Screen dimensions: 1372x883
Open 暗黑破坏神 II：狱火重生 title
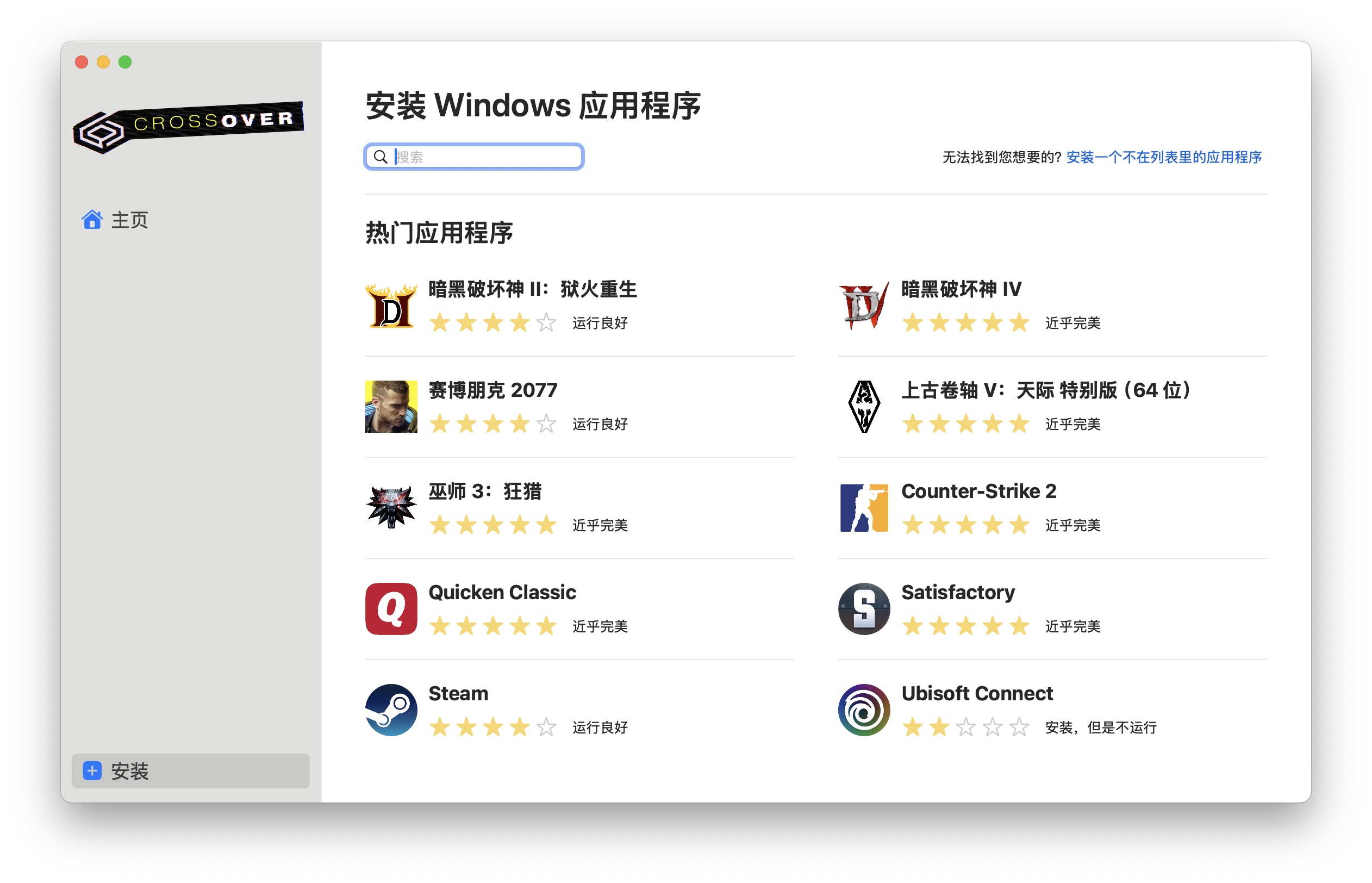coord(532,289)
